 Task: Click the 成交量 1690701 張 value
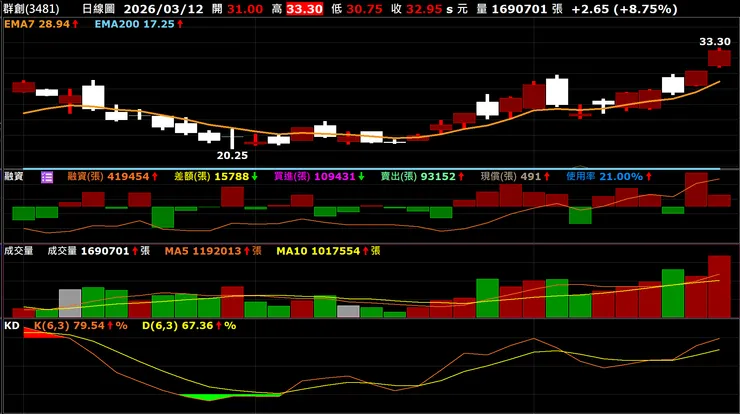pos(99,251)
